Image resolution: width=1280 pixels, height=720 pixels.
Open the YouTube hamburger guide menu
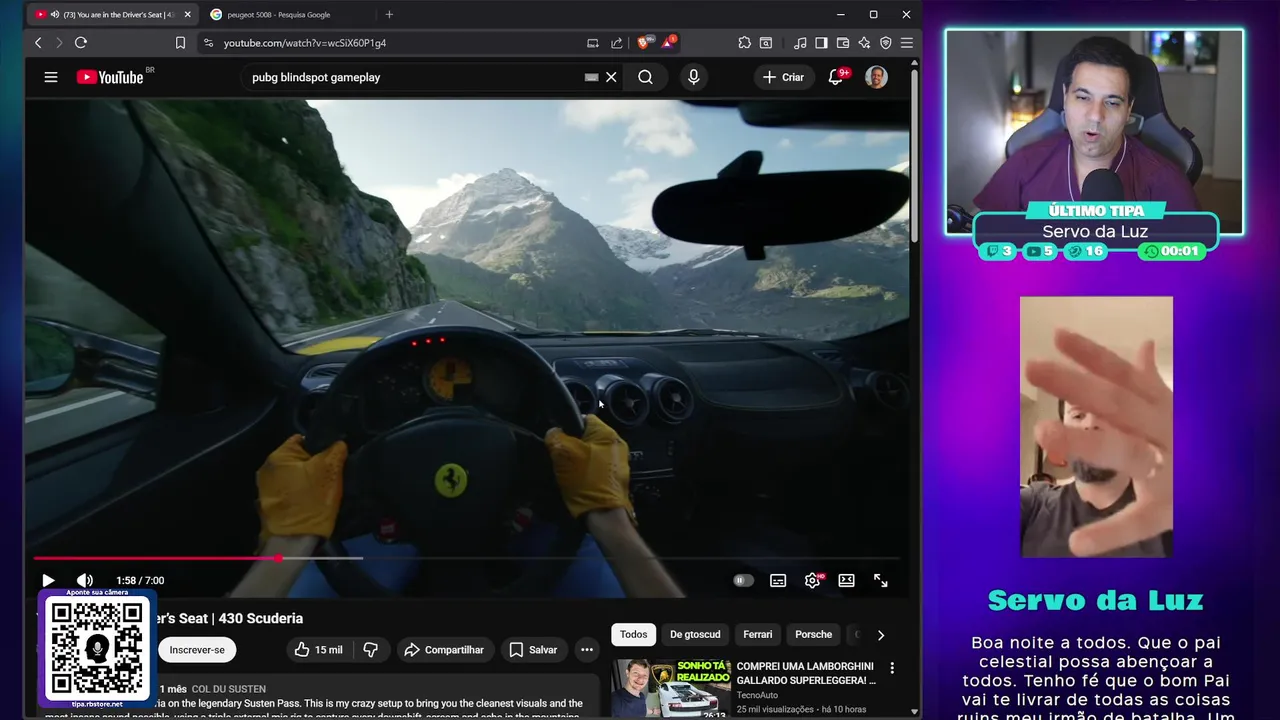tap(51, 77)
